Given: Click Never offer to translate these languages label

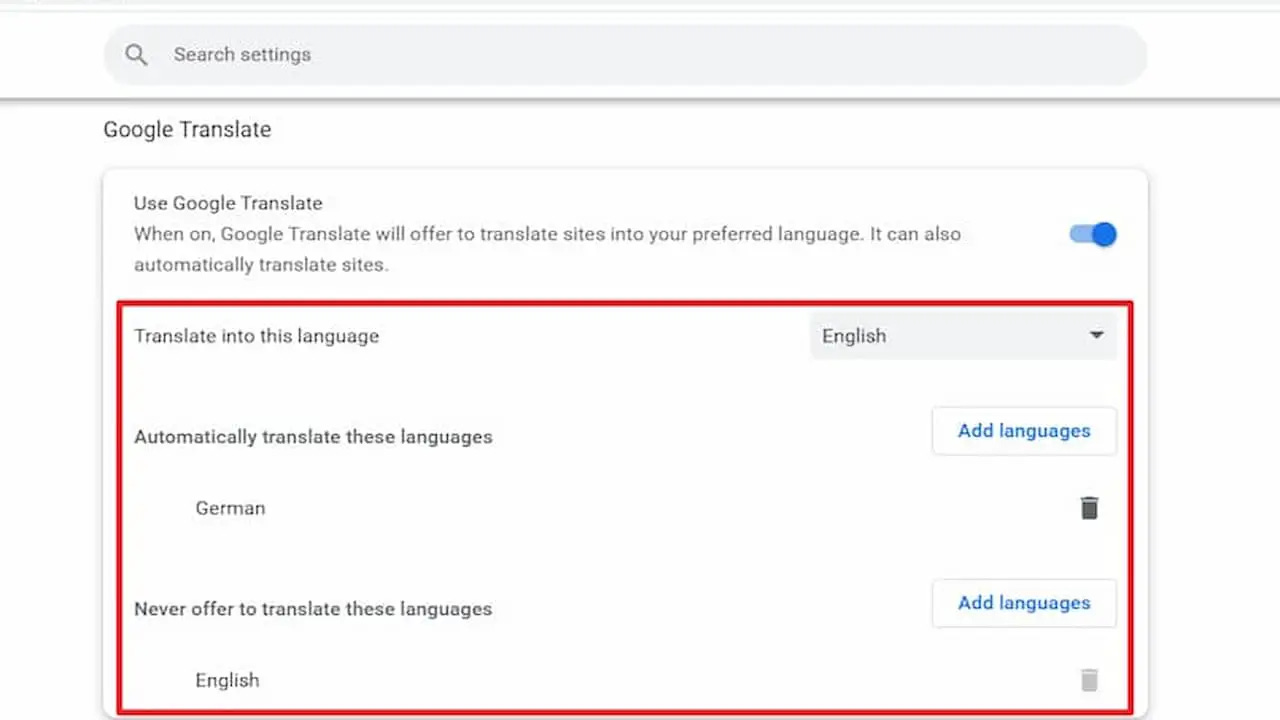Looking at the screenshot, I should click(313, 609).
